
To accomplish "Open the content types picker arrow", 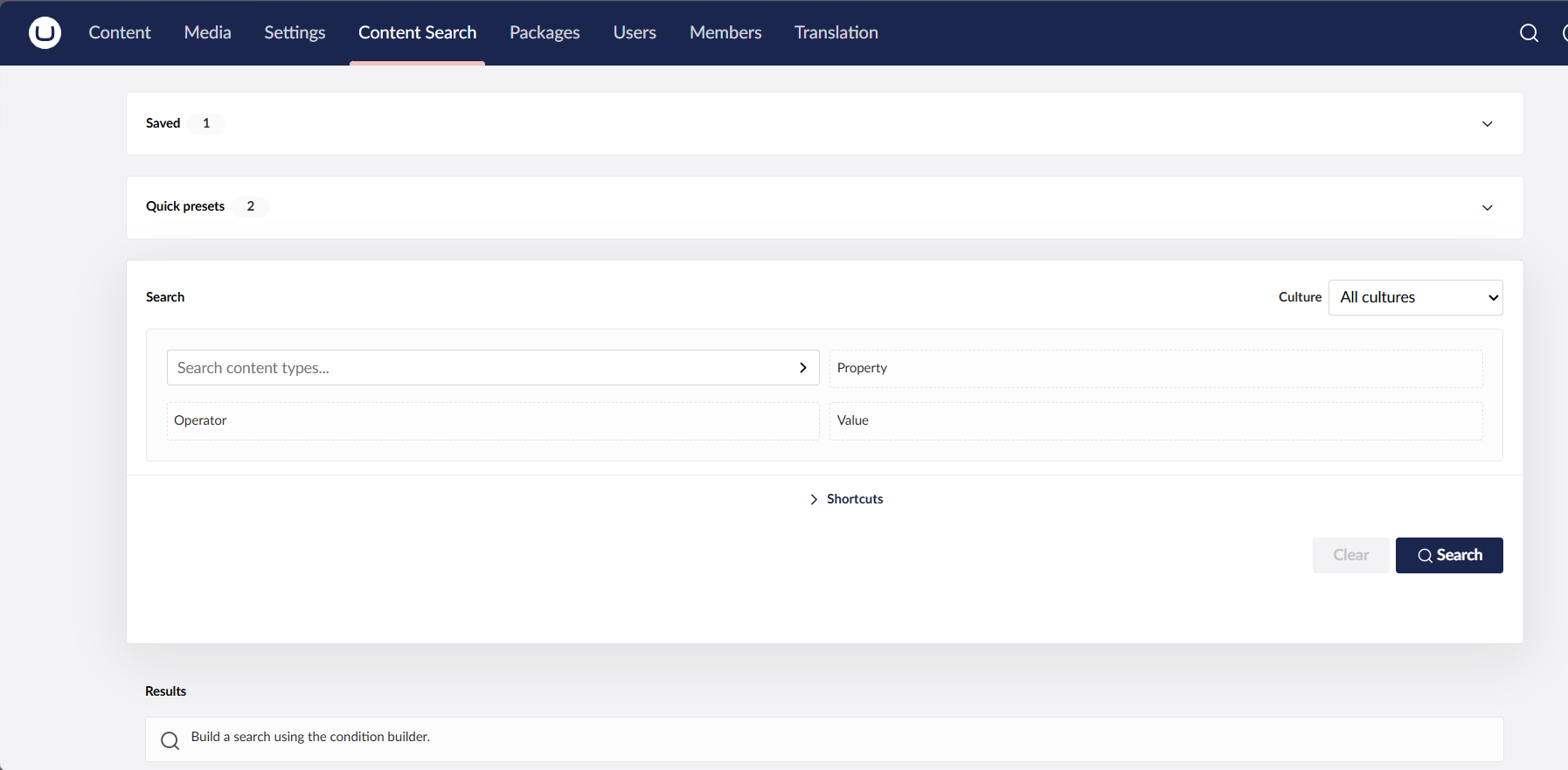I will click(802, 368).
